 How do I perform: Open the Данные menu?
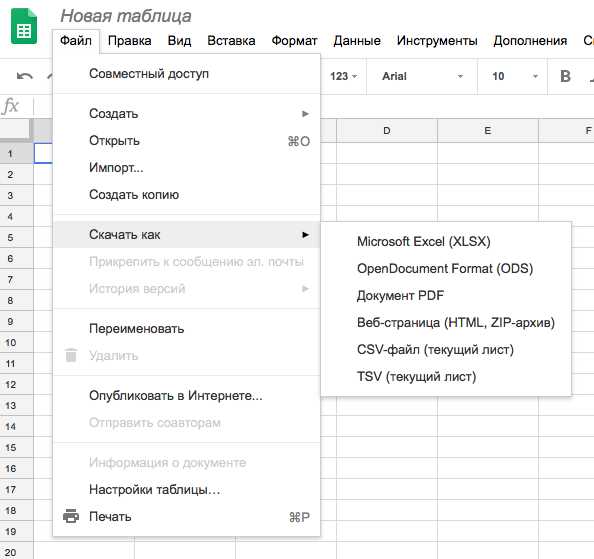tap(357, 41)
